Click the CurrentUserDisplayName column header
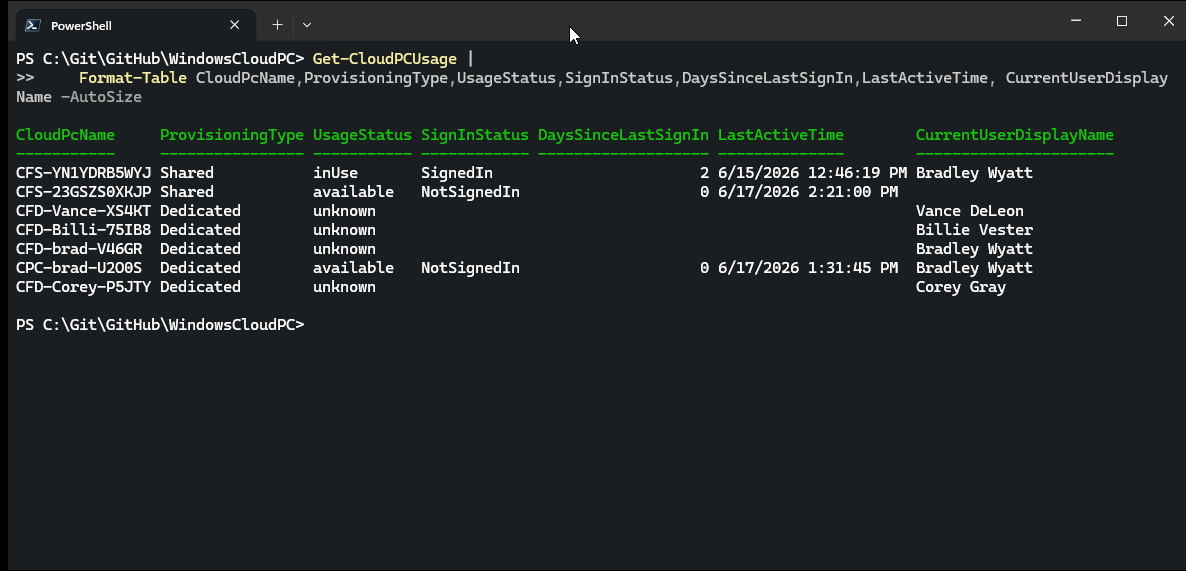1186x571 pixels. [1014, 135]
